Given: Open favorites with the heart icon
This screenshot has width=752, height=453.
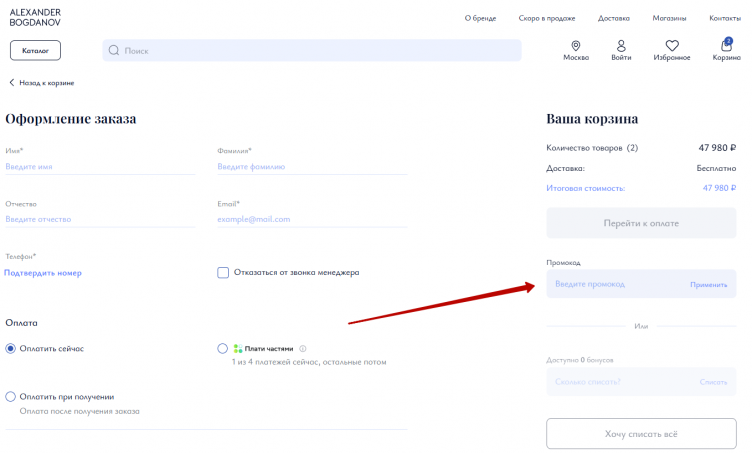Looking at the screenshot, I should (x=672, y=46).
